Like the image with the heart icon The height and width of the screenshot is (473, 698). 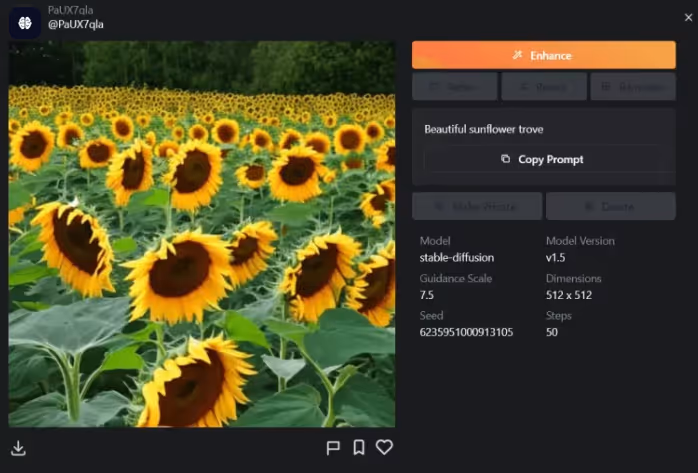point(384,447)
